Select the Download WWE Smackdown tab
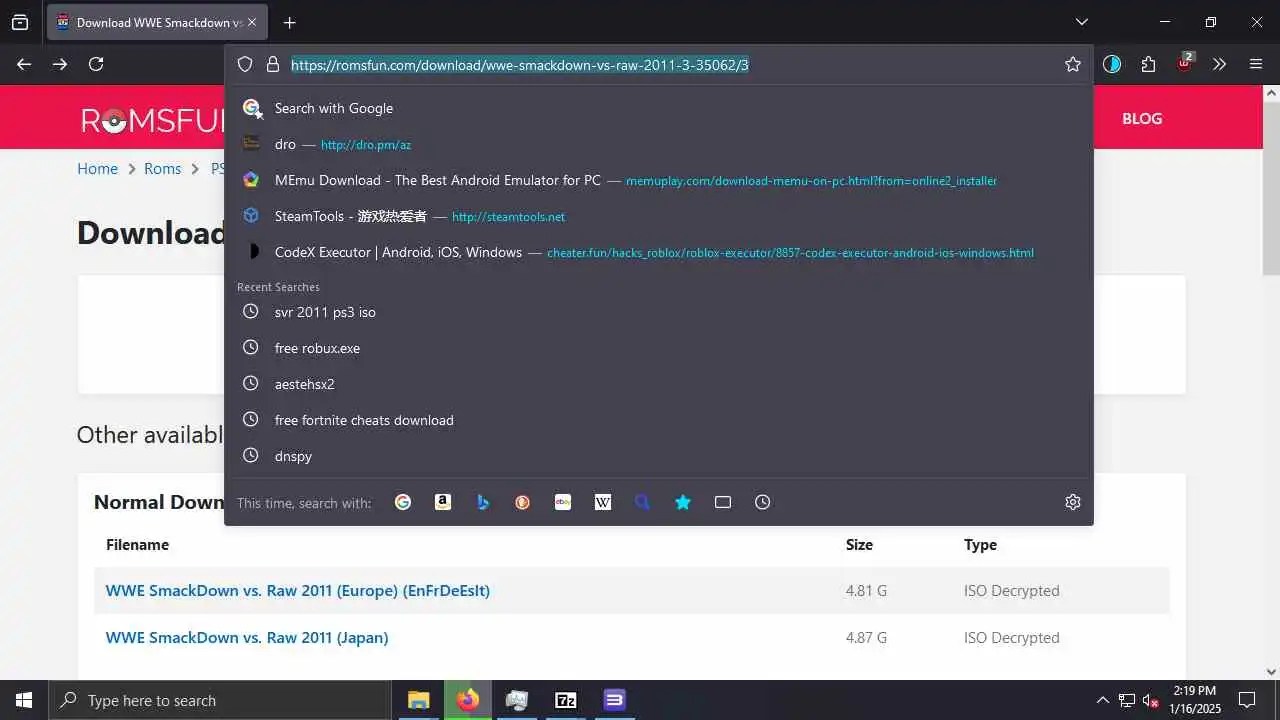This screenshot has height=720, width=1280. (x=156, y=22)
